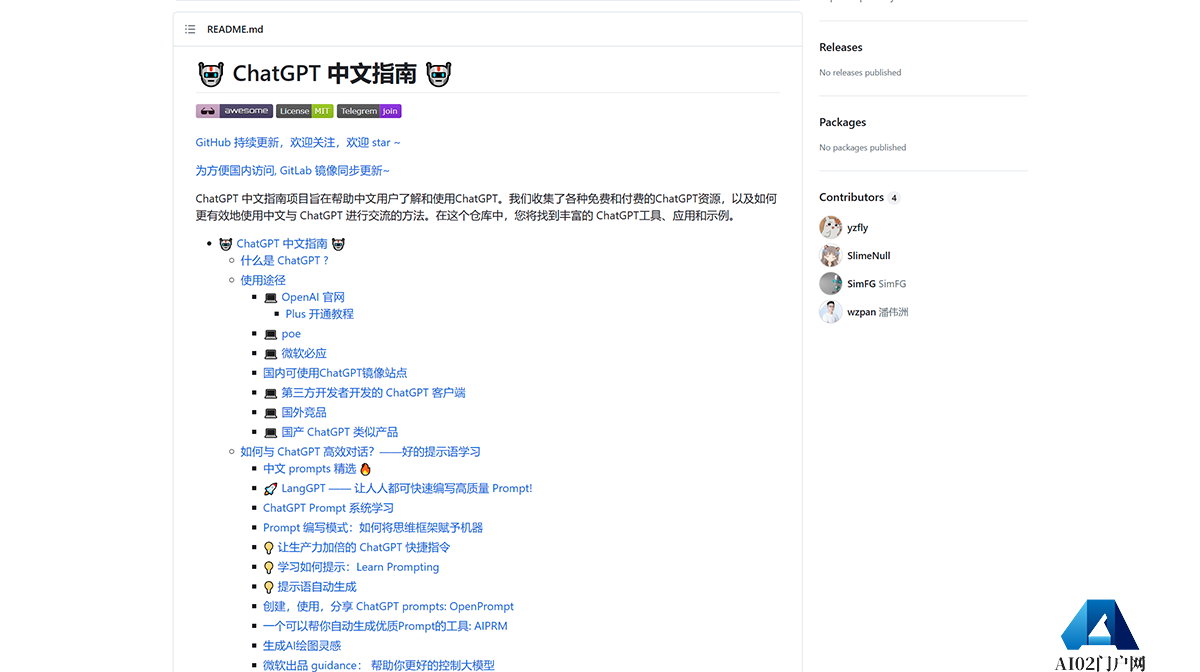Open the GitLab 镜像同步更新 link
Screen dimensions: 1200x672
pyautogui.click(x=293, y=171)
